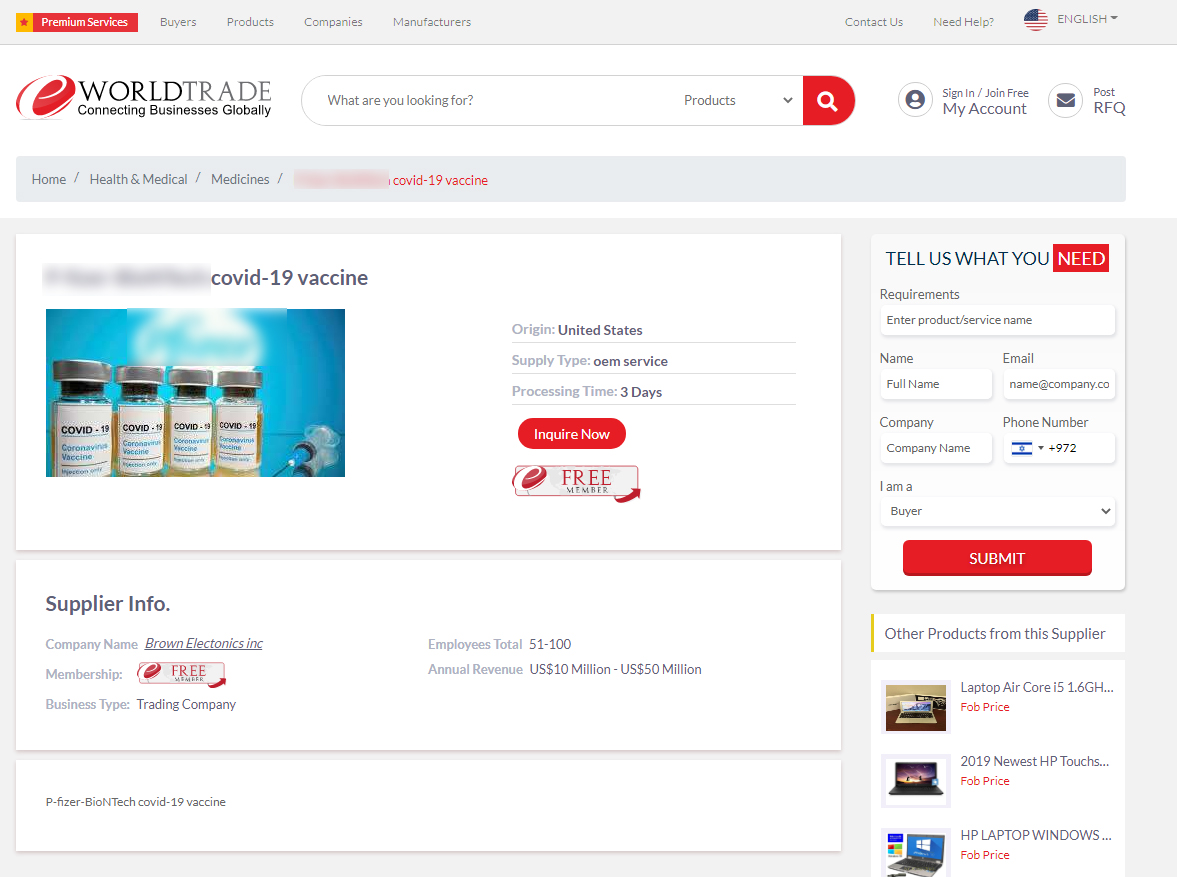Open the phone country flag selector
This screenshot has height=877, width=1177.
click(1027, 448)
